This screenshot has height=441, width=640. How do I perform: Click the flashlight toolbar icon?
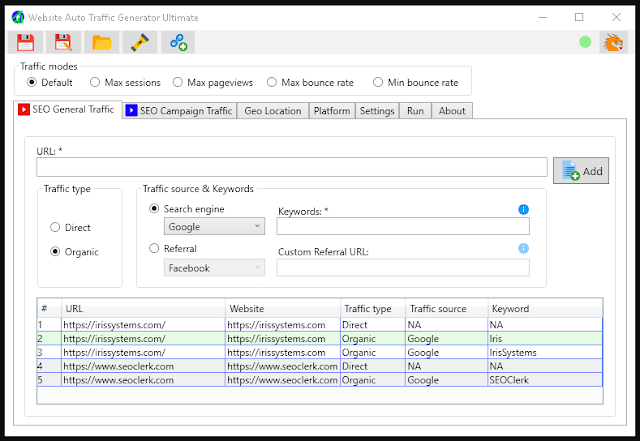[x=140, y=42]
